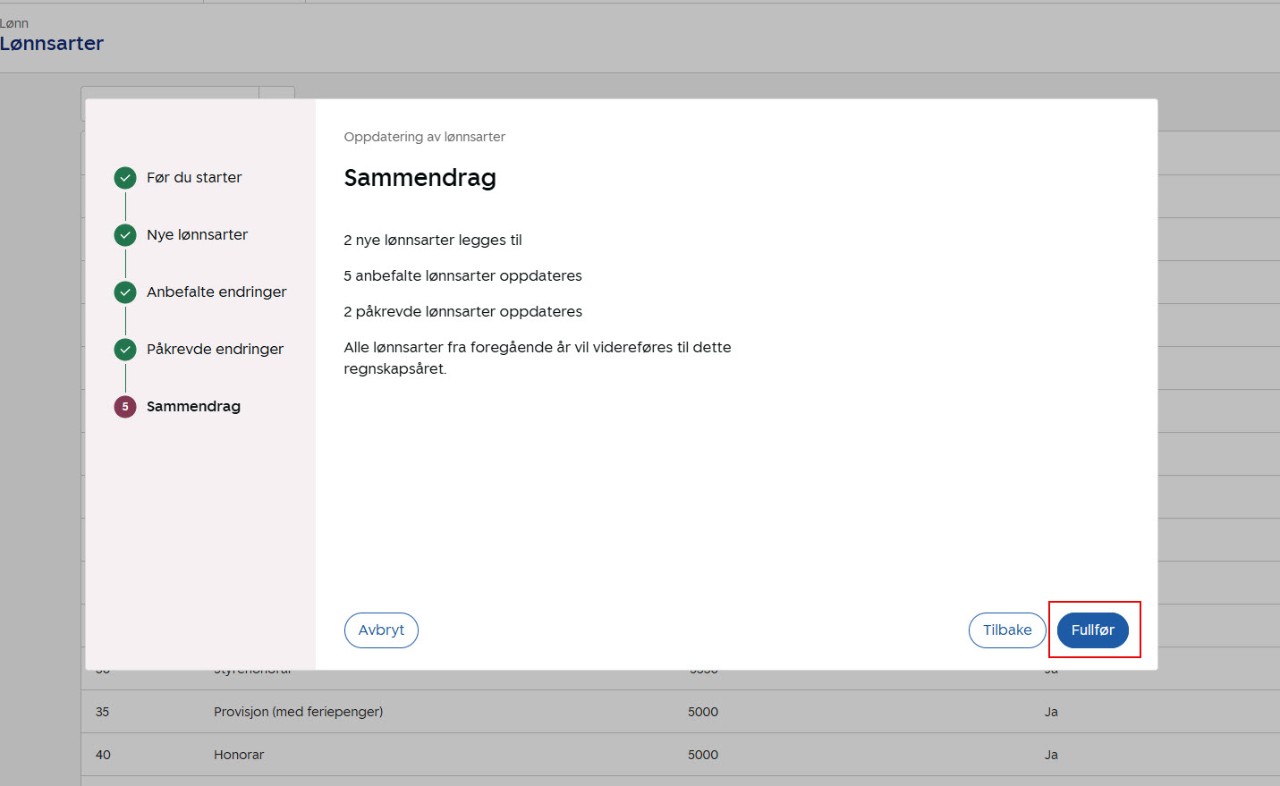Go to the Før du starter step label
The image size is (1280, 786).
[194, 178]
